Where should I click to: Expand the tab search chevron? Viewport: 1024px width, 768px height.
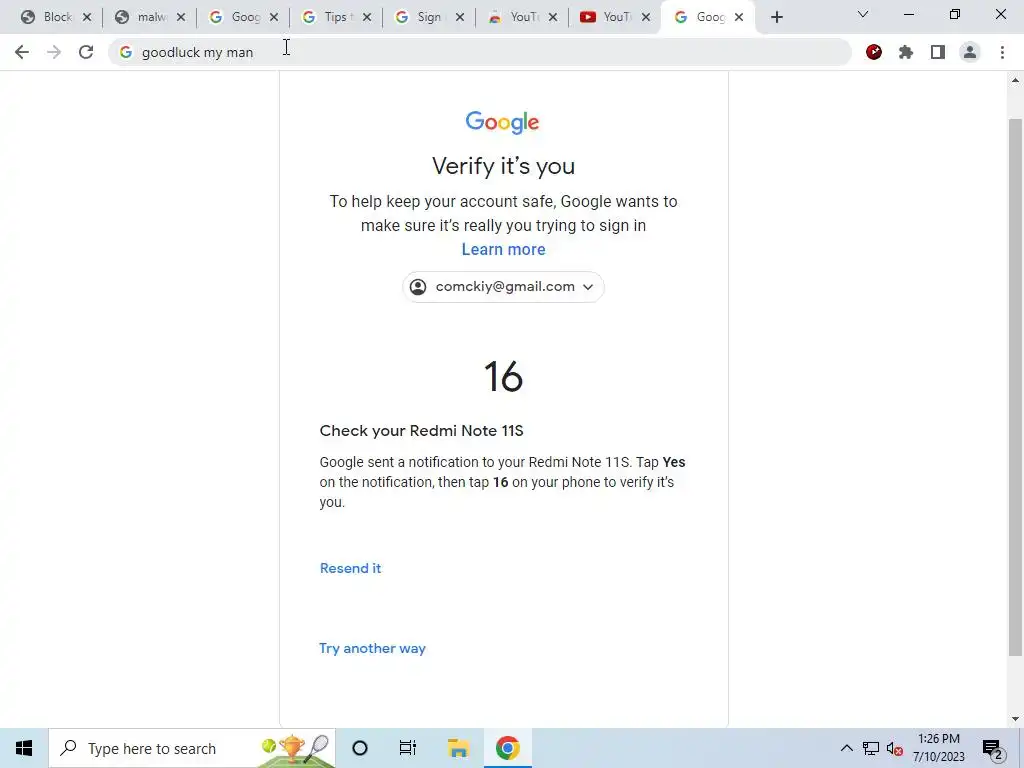(863, 14)
